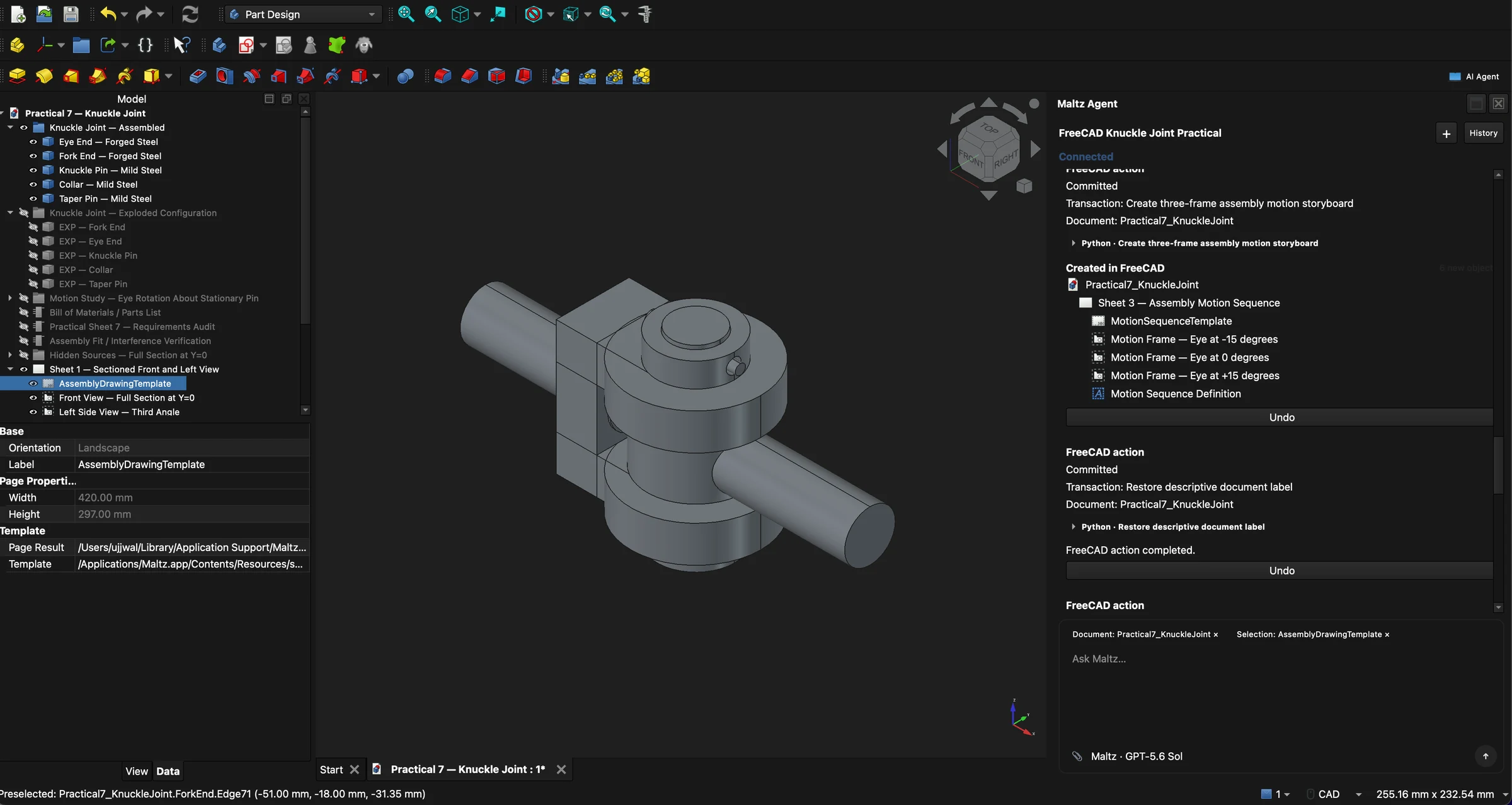Image resolution: width=1512 pixels, height=805 pixels.
Task: Click the Refresh recompute icon
Action: 190,14
